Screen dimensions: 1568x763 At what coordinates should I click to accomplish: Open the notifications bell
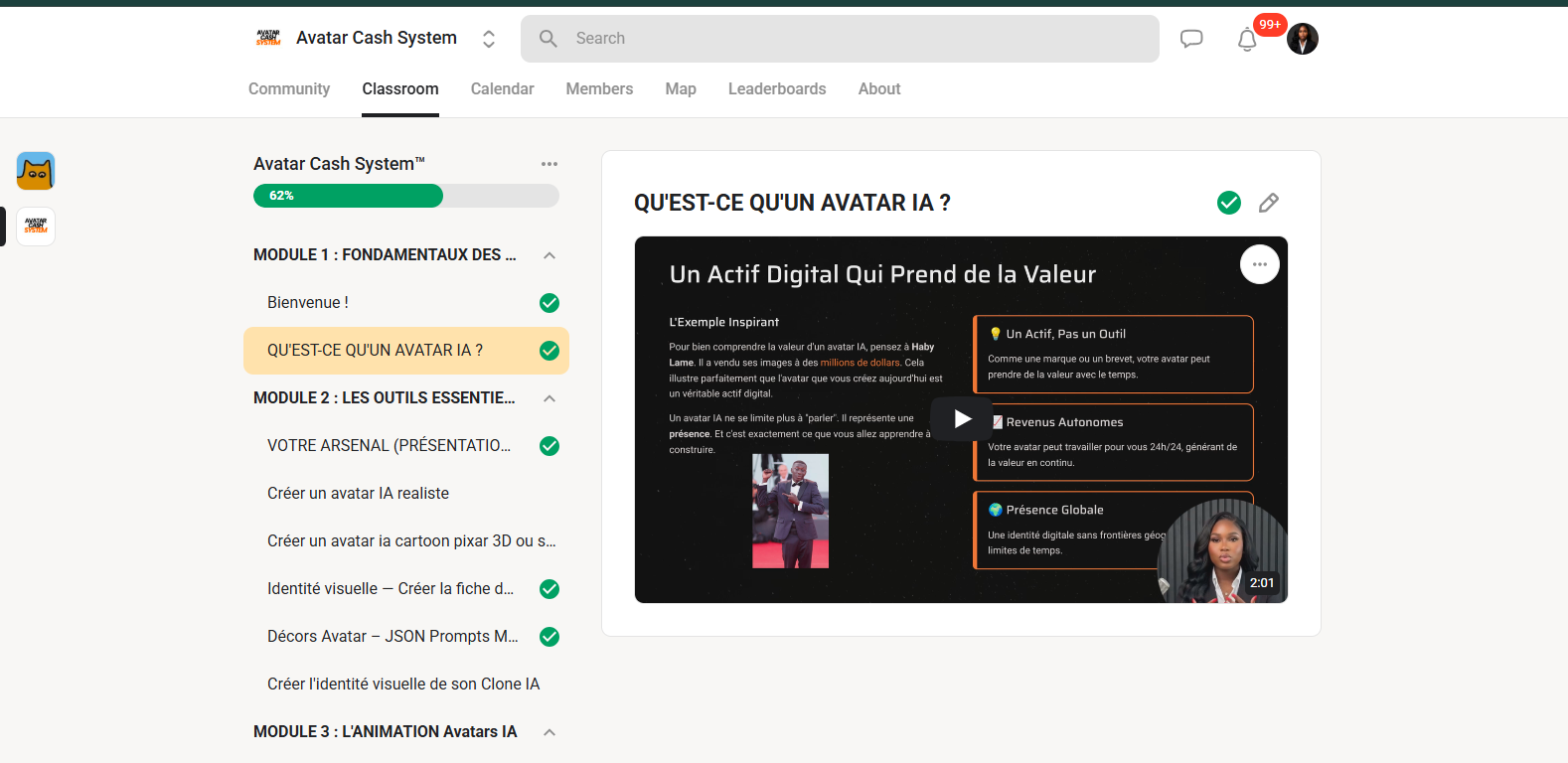click(1247, 40)
